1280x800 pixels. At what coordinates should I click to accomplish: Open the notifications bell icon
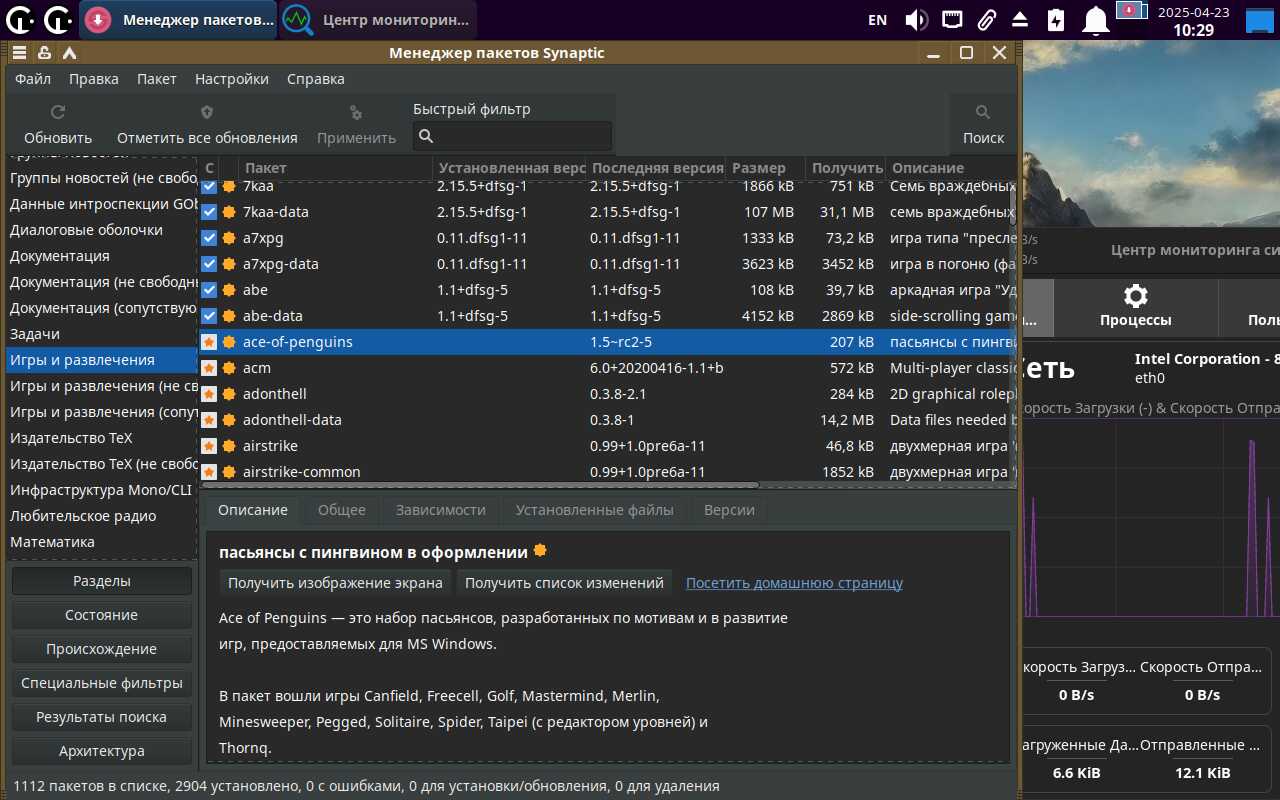1097,19
